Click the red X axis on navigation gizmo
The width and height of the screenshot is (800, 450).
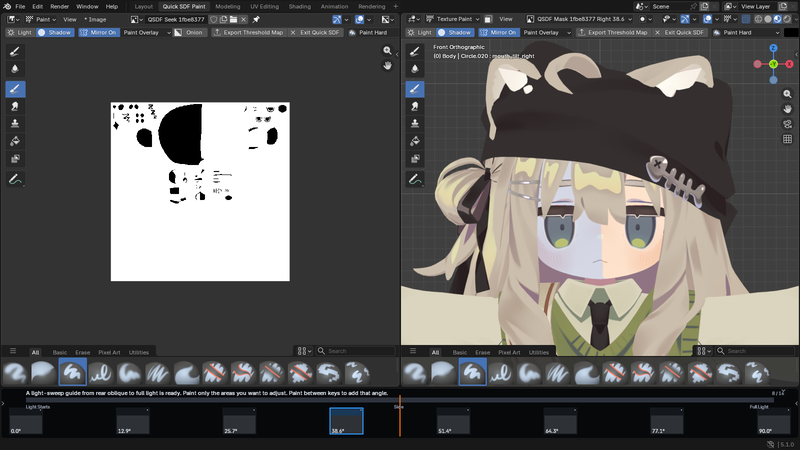click(789, 64)
